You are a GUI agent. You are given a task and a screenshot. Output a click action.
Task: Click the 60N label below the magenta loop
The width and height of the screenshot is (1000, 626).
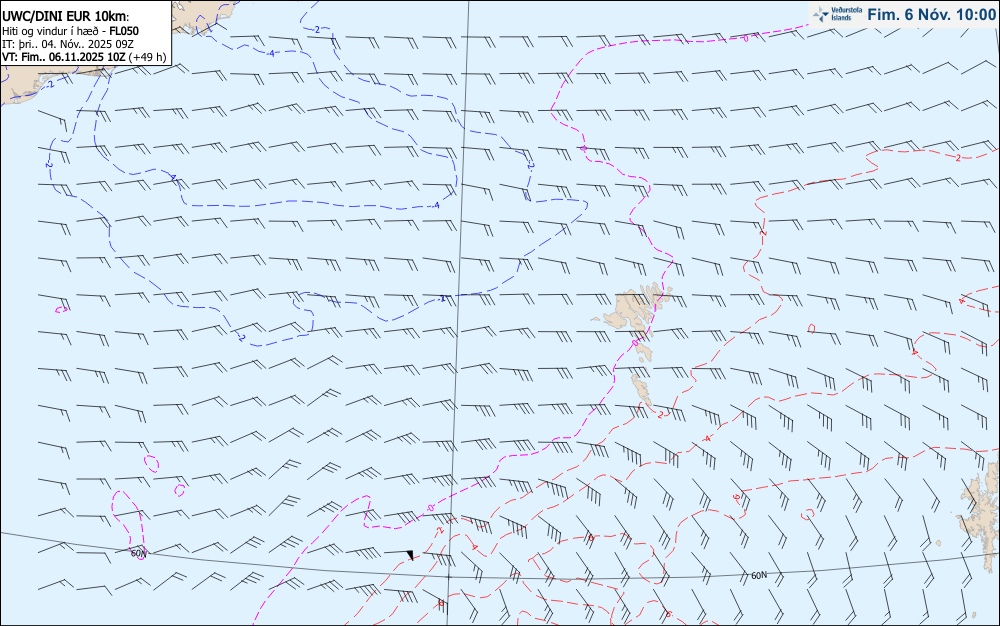coord(138,553)
